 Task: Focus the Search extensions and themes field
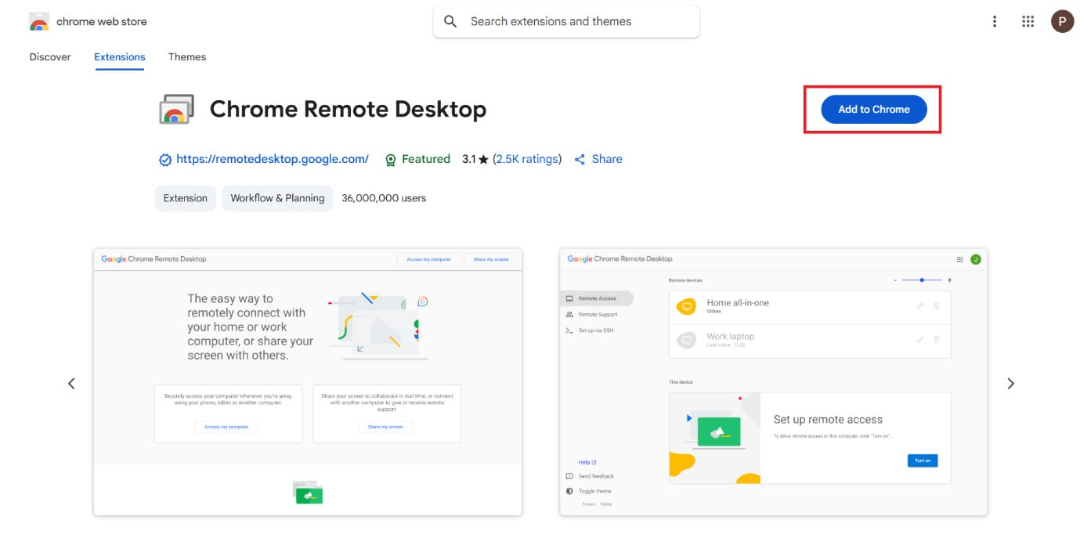566,21
